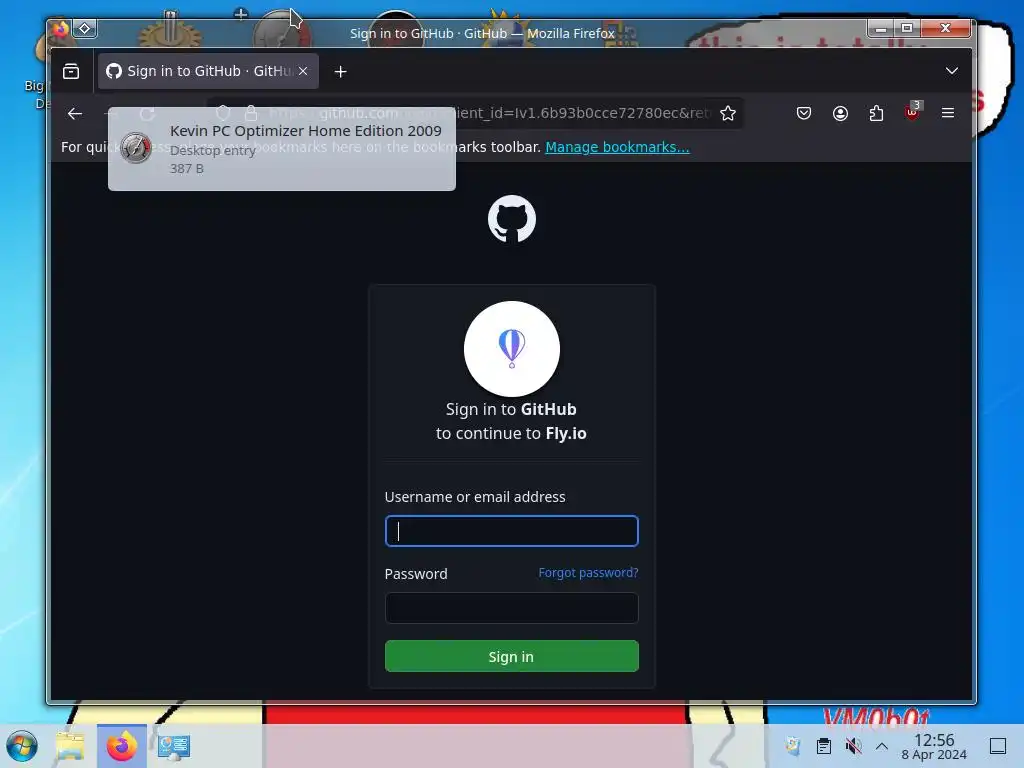
Task: Open the Extensions puzzle icon
Action: [876, 113]
